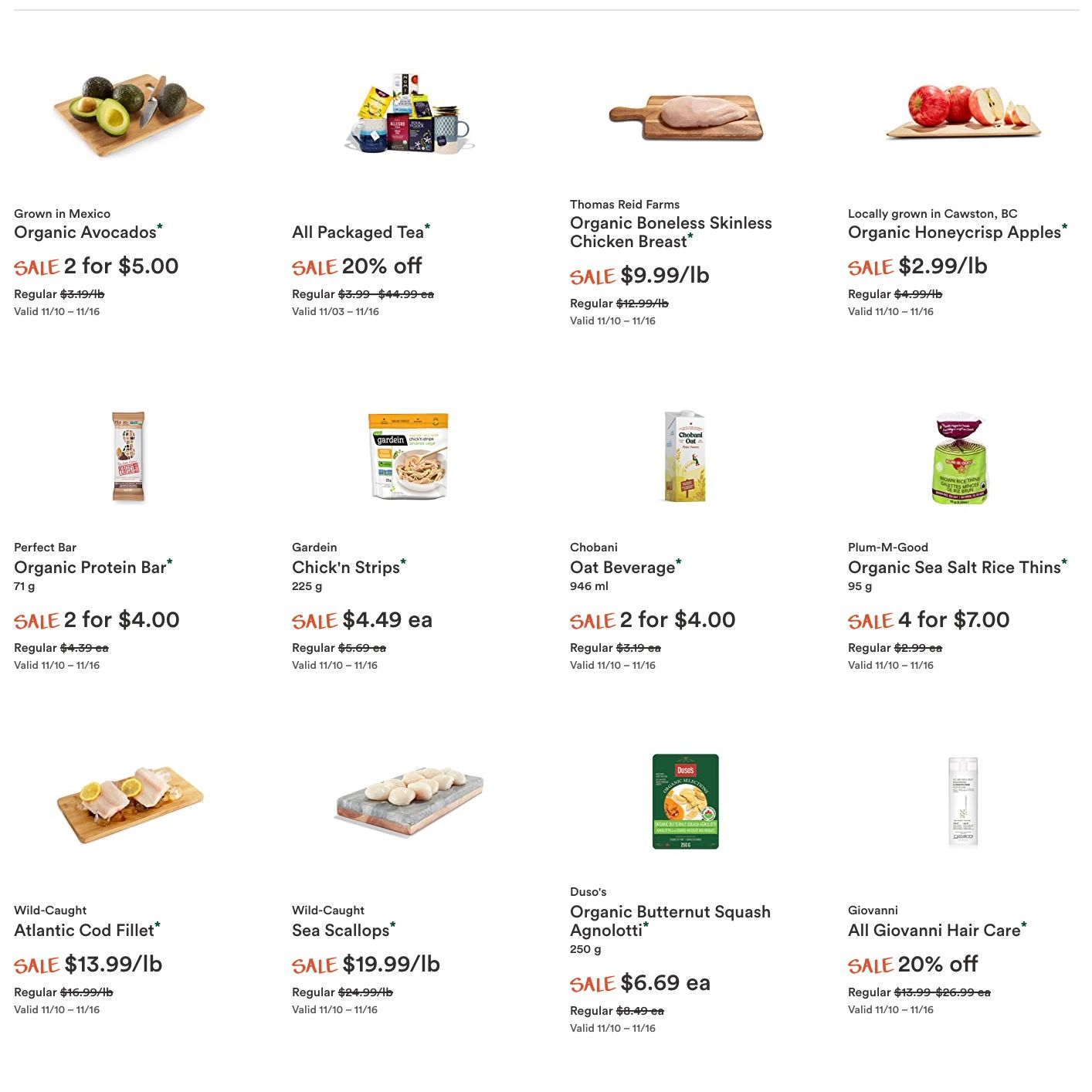Open the Oat Beverage product title
The height and width of the screenshot is (1092, 1092).
(x=622, y=568)
